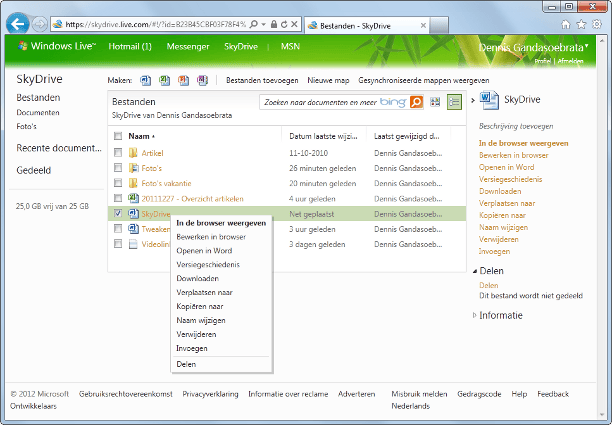Viewport: 612px width, 425px height.
Task: Click the Word document icon in details pane
Action: (x=489, y=100)
